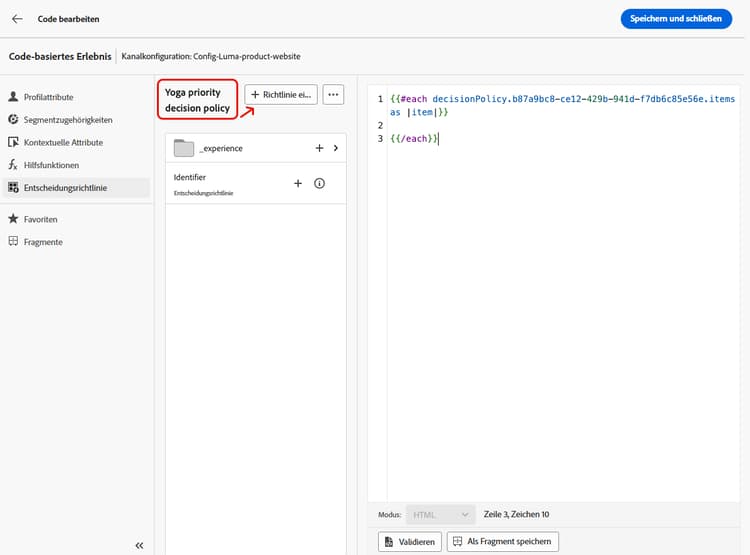This screenshot has height=555, width=750.
Task: Click the Hilfsfunktionen fx icon
Action: 13,165
